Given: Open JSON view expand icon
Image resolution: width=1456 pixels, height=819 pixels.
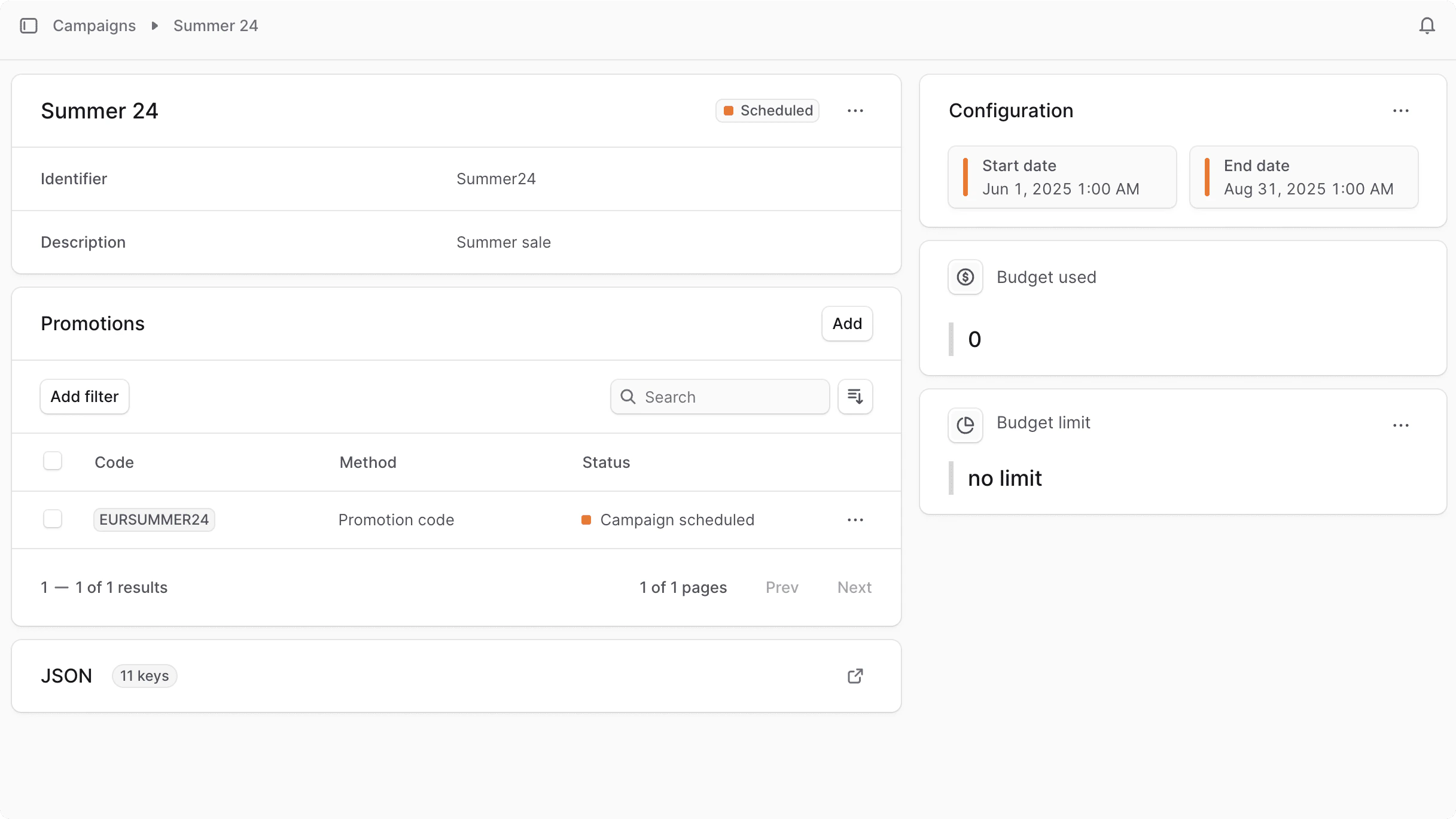Looking at the screenshot, I should point(855,676).
